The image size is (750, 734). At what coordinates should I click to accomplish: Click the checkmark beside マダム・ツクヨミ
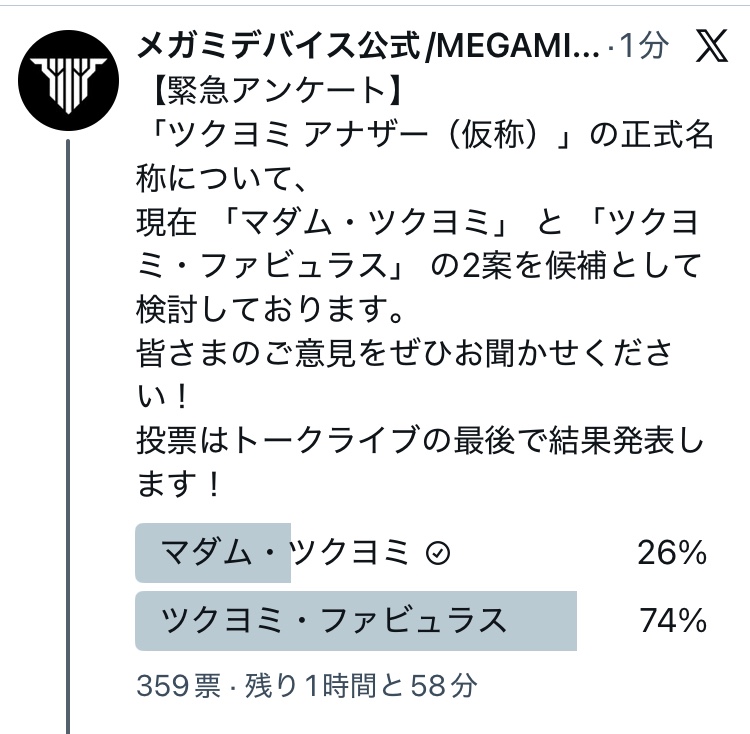(x=435, y=553)
